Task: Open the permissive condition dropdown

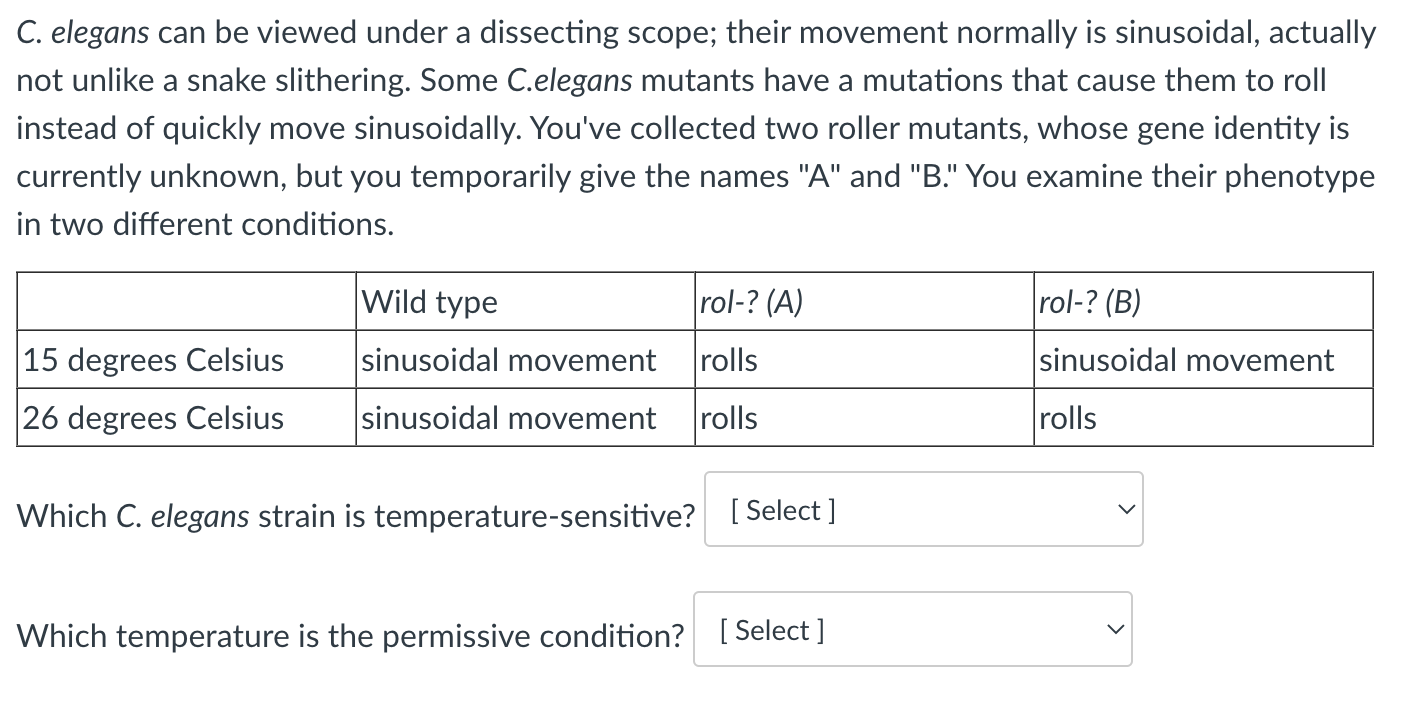Action: [911, 629]
